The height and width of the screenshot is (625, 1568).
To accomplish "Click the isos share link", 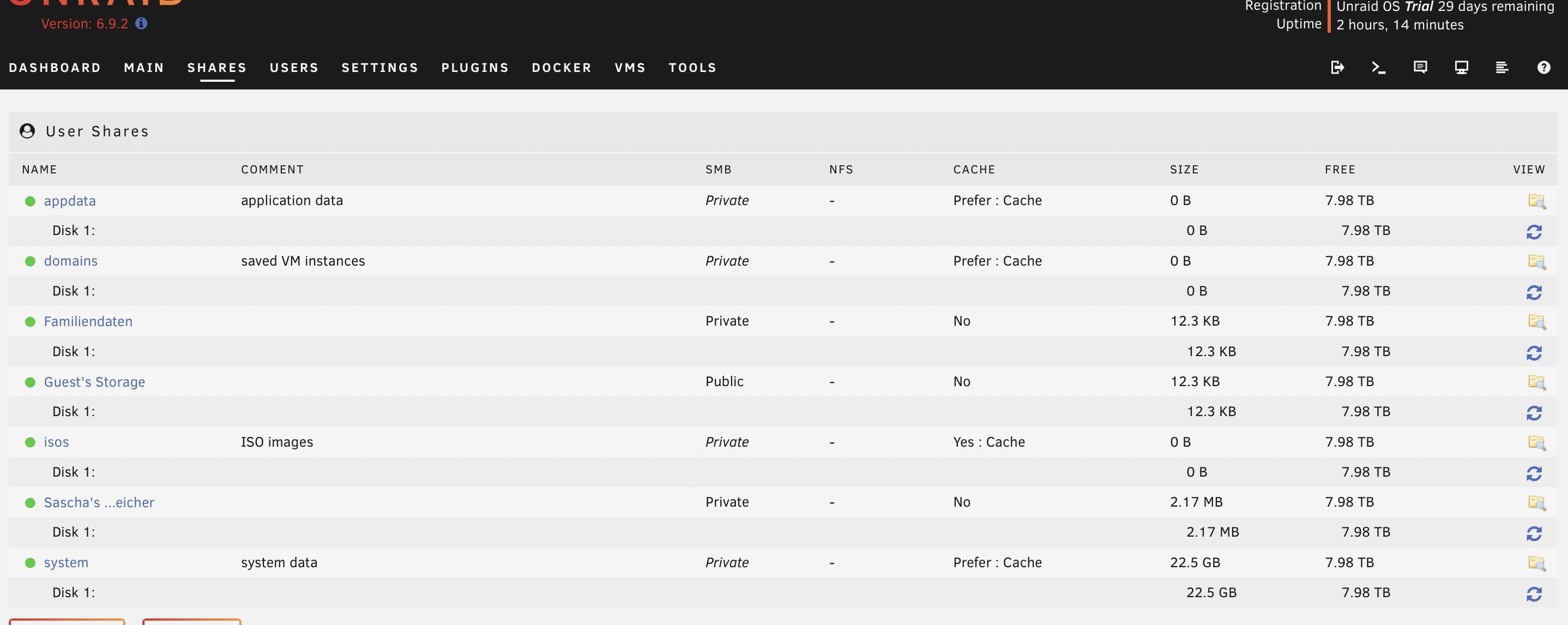I will tap(56, 442).
